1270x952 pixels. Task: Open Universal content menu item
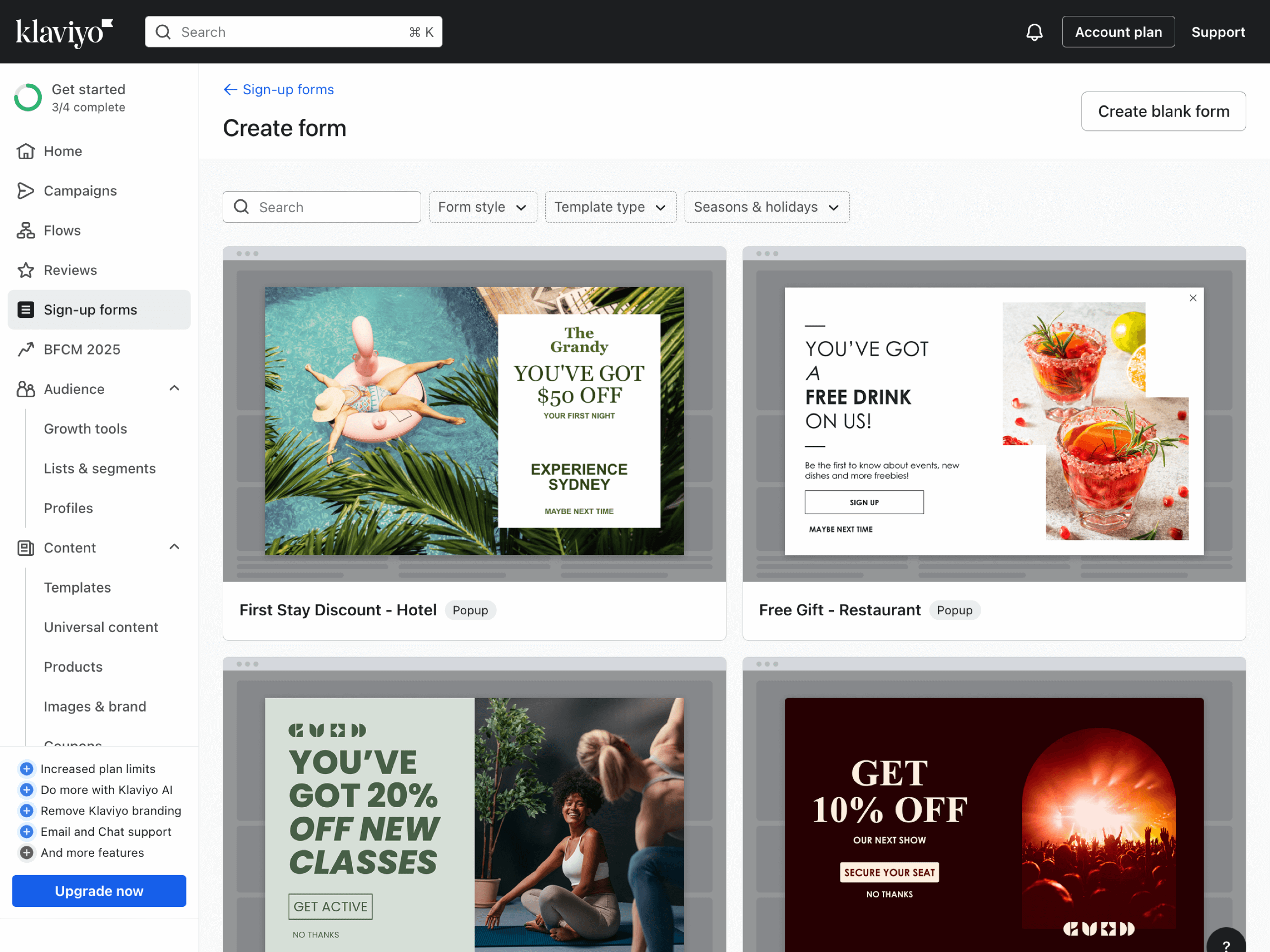[101, 627]
